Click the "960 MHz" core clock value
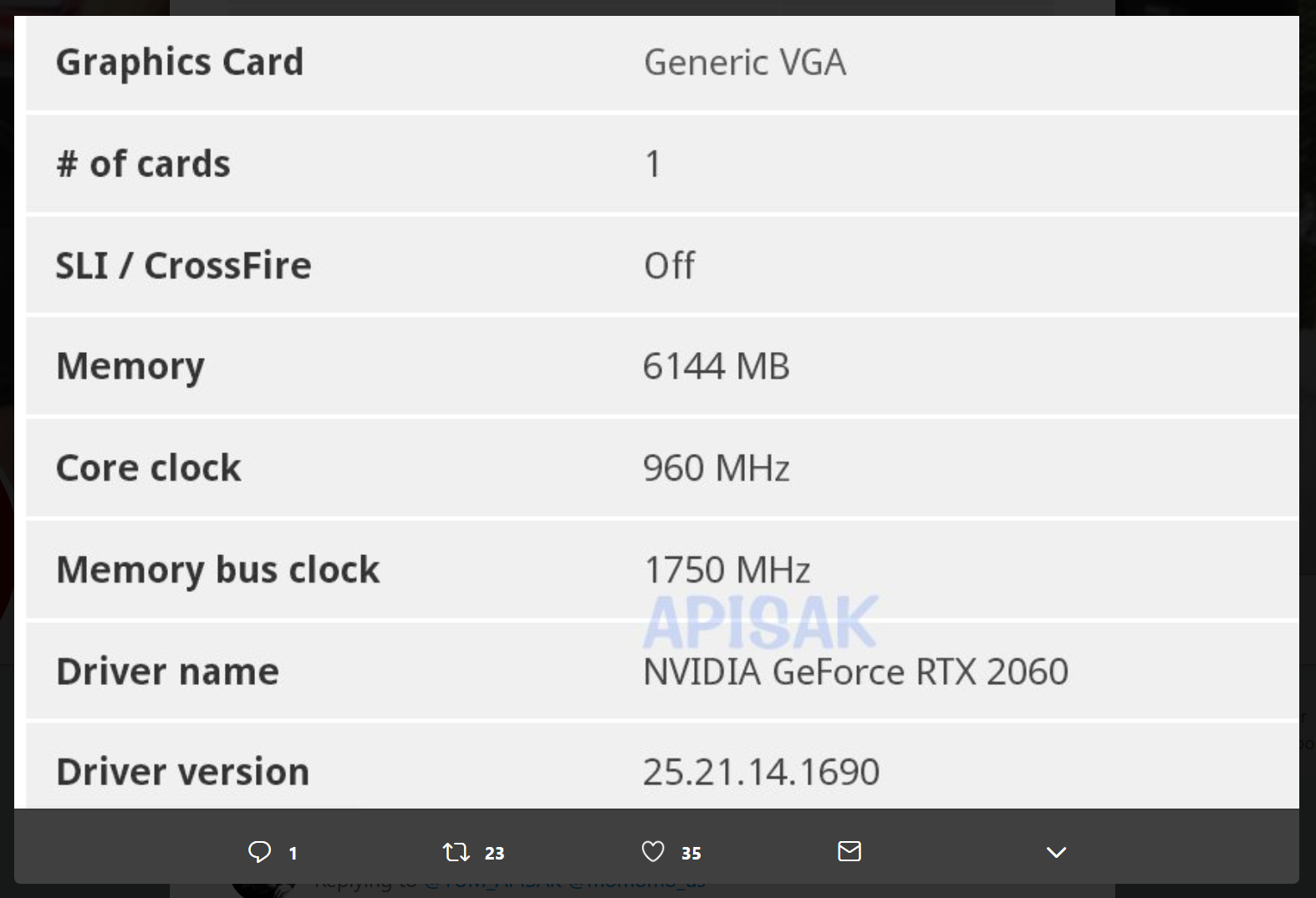This screenshot has height=898, width=1316. 716,468
